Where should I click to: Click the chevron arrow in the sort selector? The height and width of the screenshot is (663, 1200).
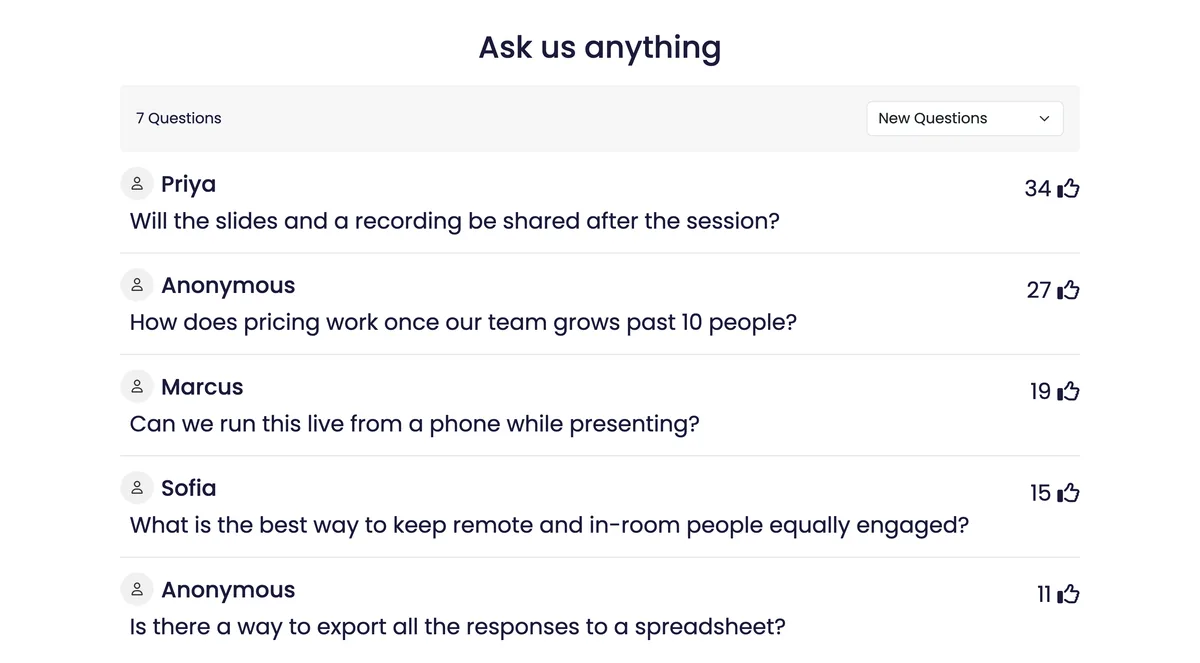pyautogui.click(x=1044, y=118)
